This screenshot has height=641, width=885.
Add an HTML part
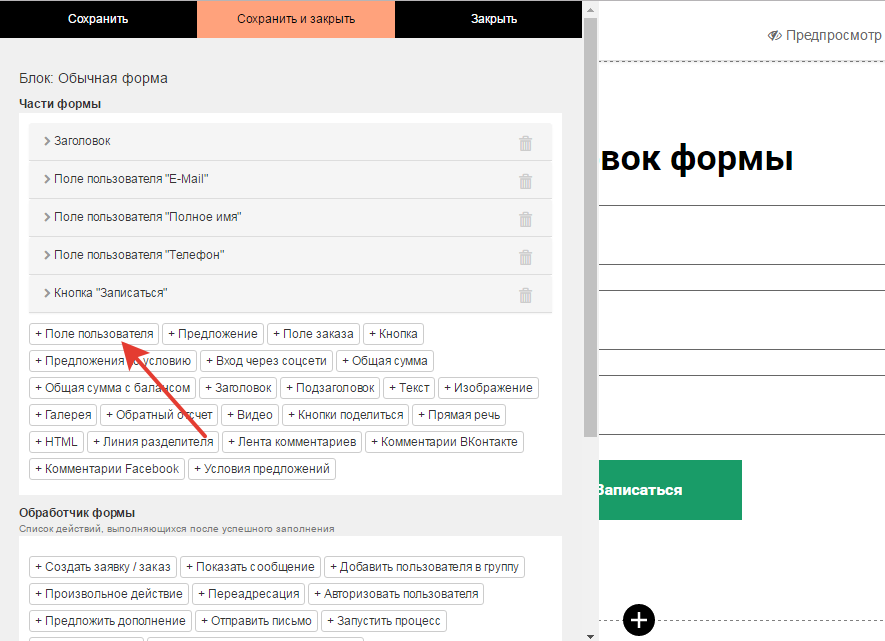(x=56, y=442)
